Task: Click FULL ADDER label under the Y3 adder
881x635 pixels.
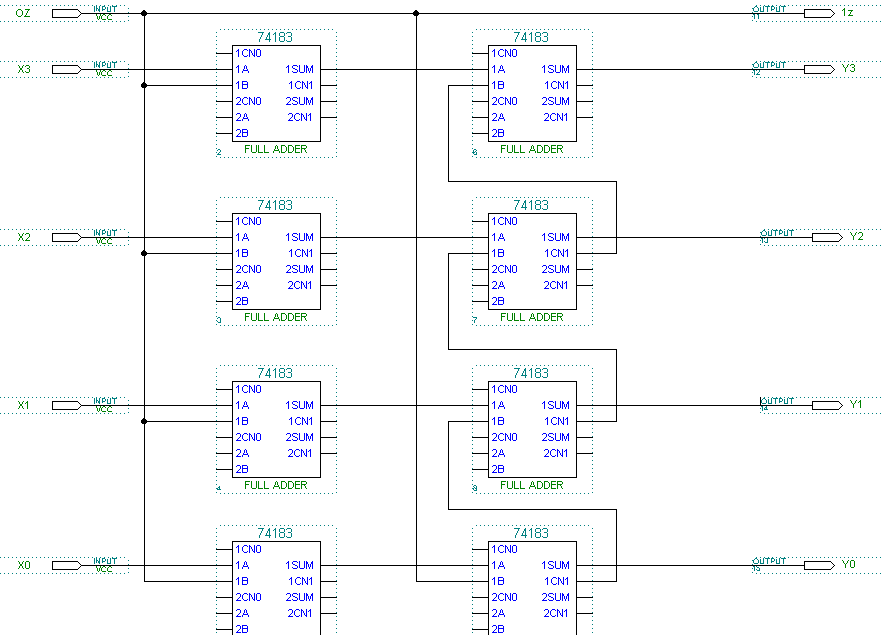Action: point(532,149)
